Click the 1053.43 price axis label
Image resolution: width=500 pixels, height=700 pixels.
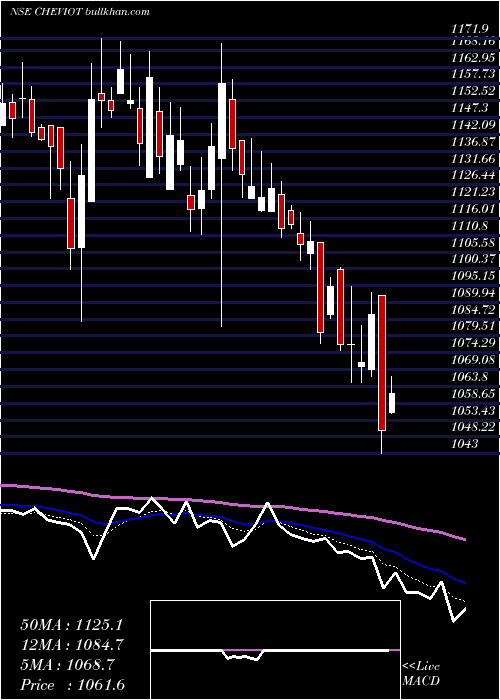pyautogui.click(x=473, y=410)
